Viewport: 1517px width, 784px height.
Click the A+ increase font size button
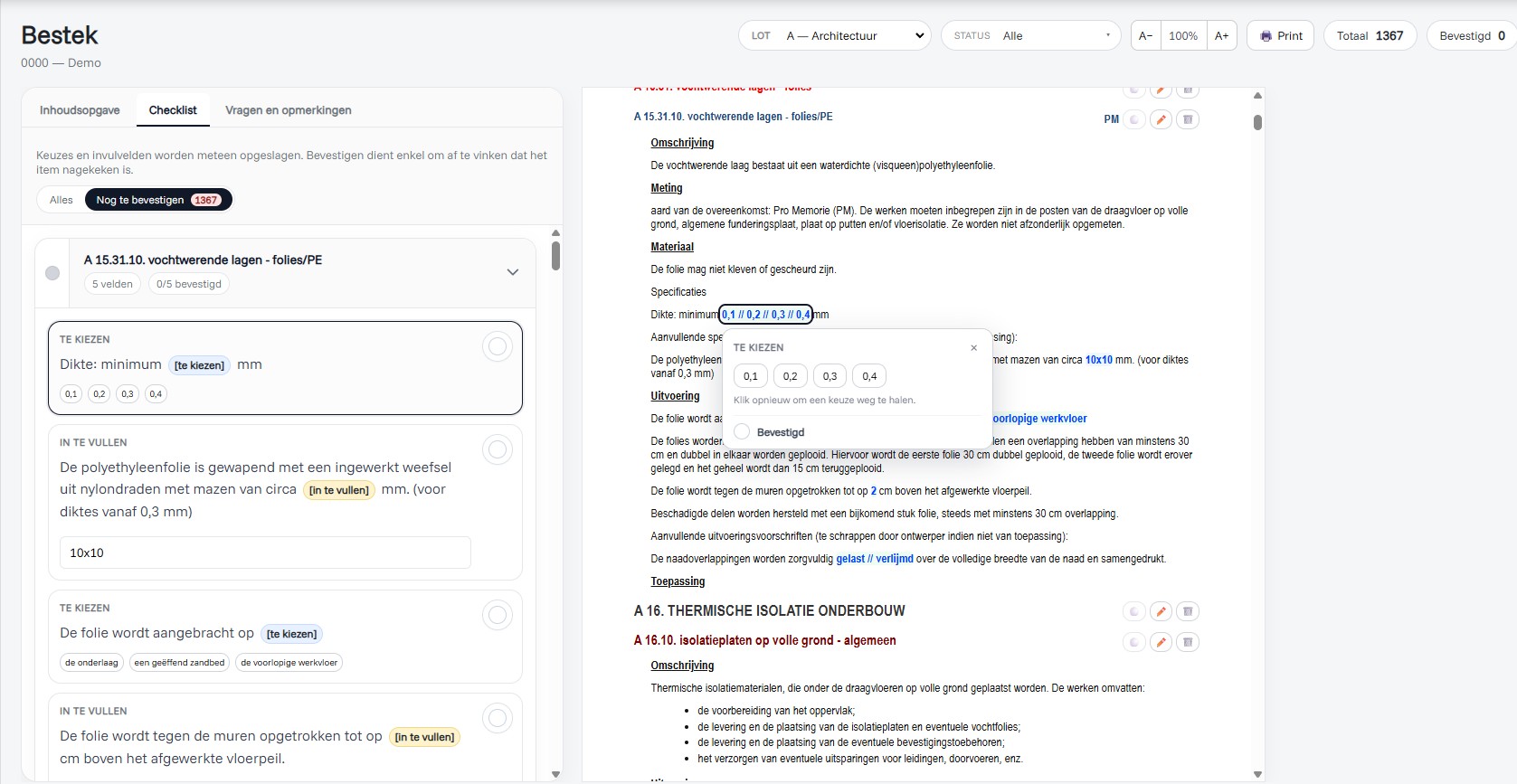(x=1221, y=36)
